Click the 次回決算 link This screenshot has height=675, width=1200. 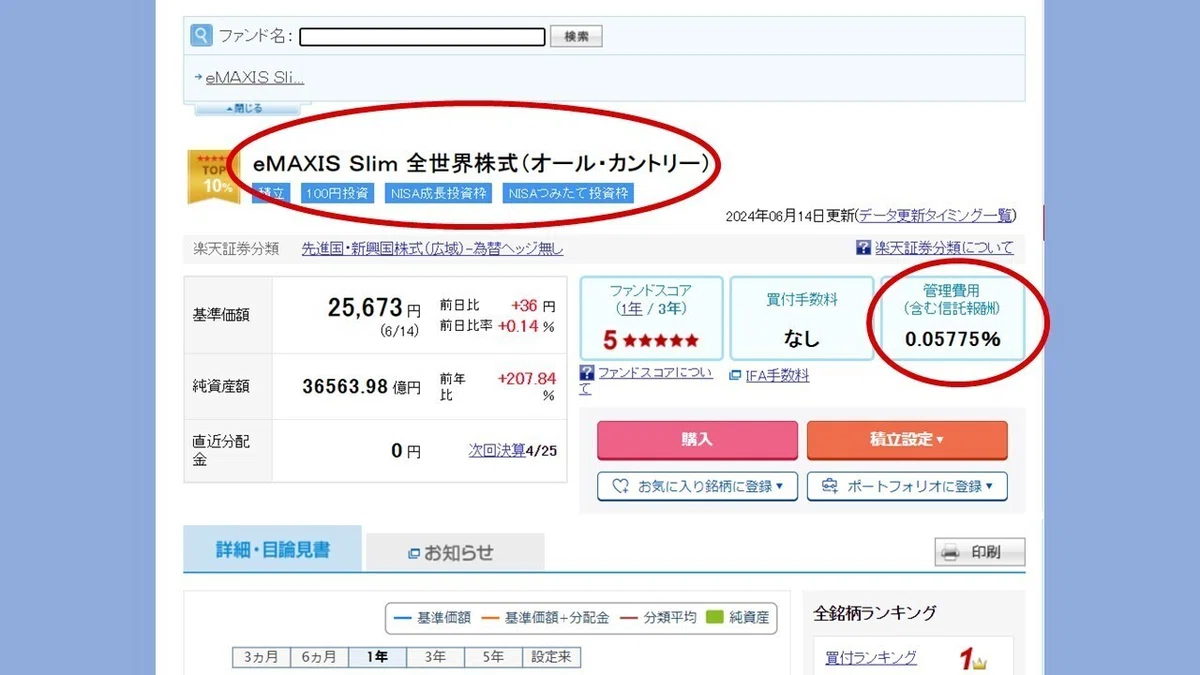(497, 451)
